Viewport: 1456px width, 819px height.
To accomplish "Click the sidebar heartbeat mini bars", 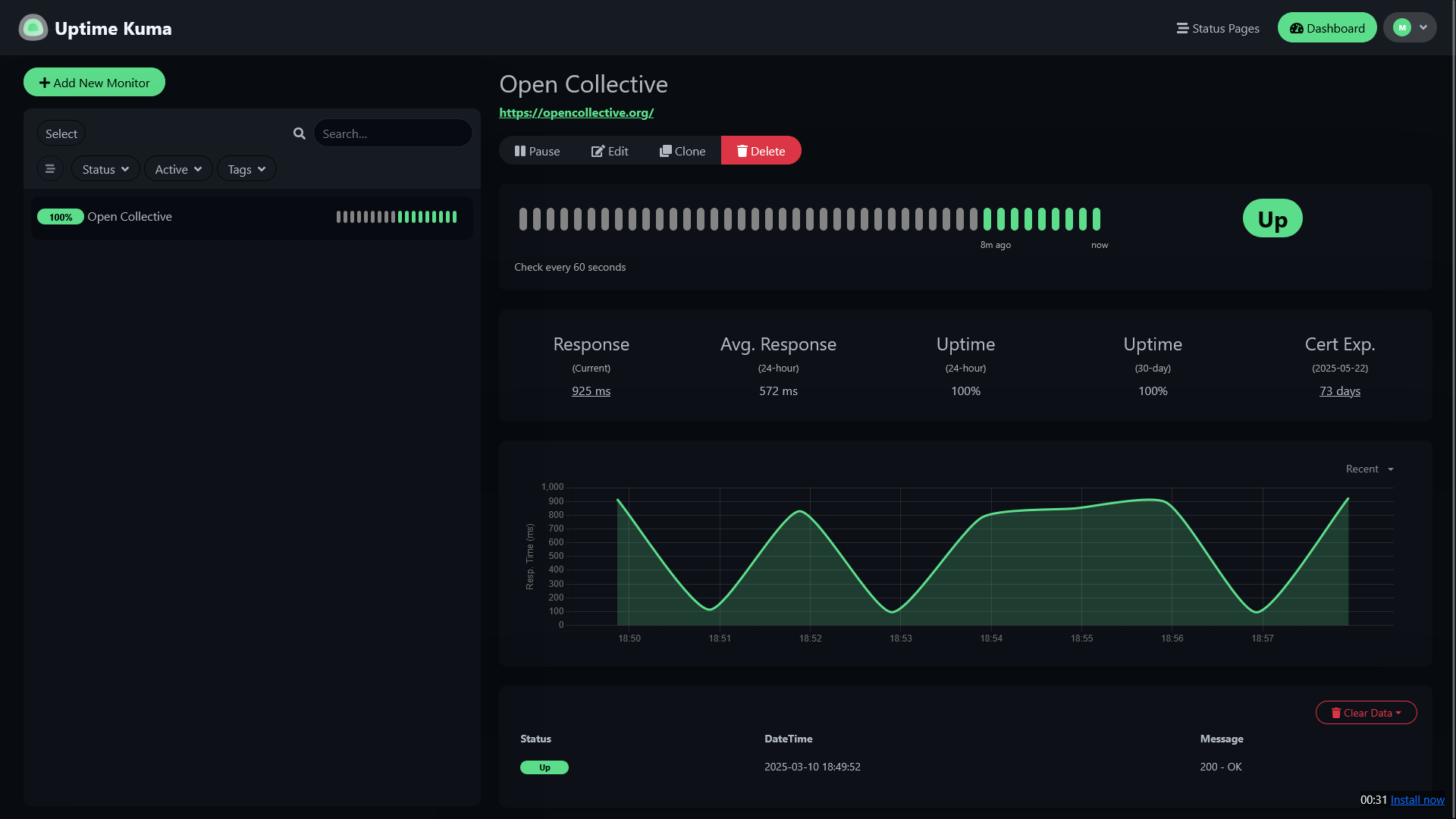I will 397,218.
